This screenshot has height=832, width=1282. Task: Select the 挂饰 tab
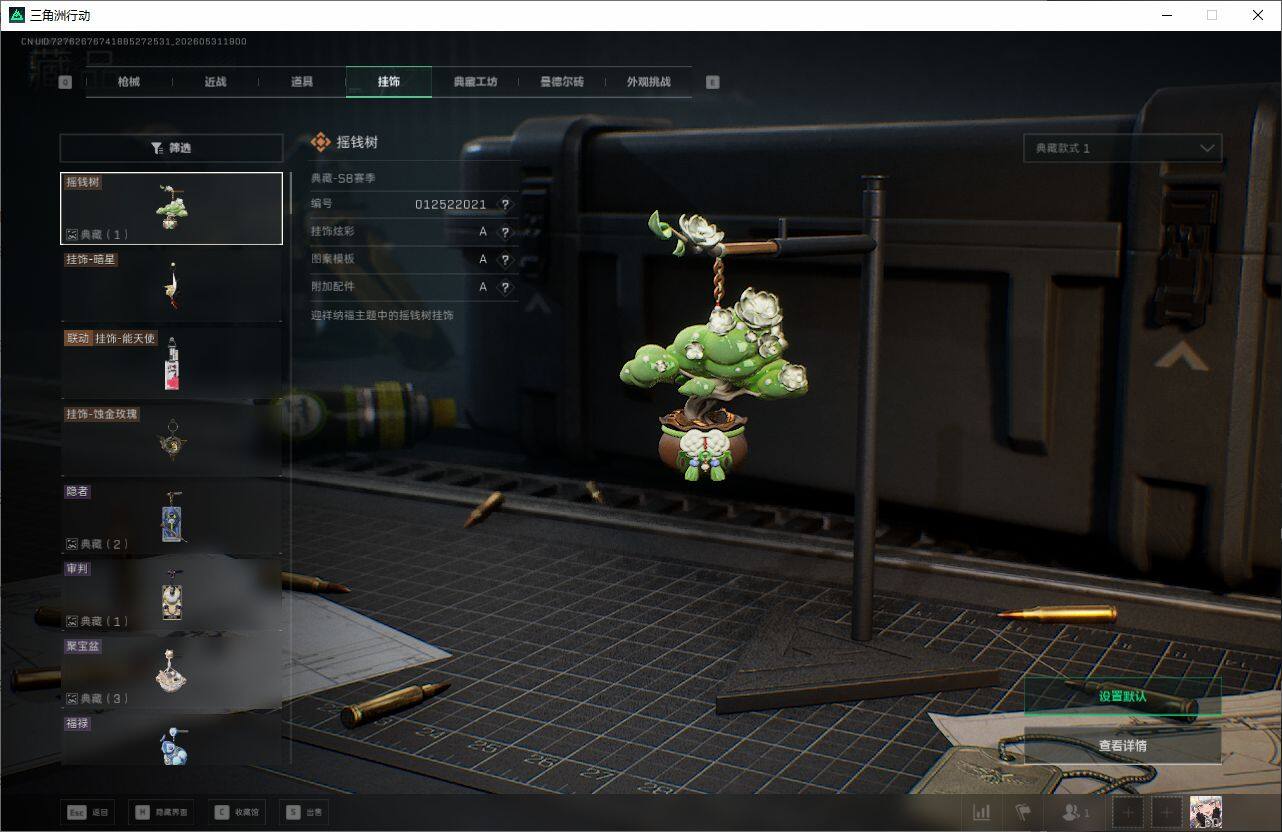389,82
